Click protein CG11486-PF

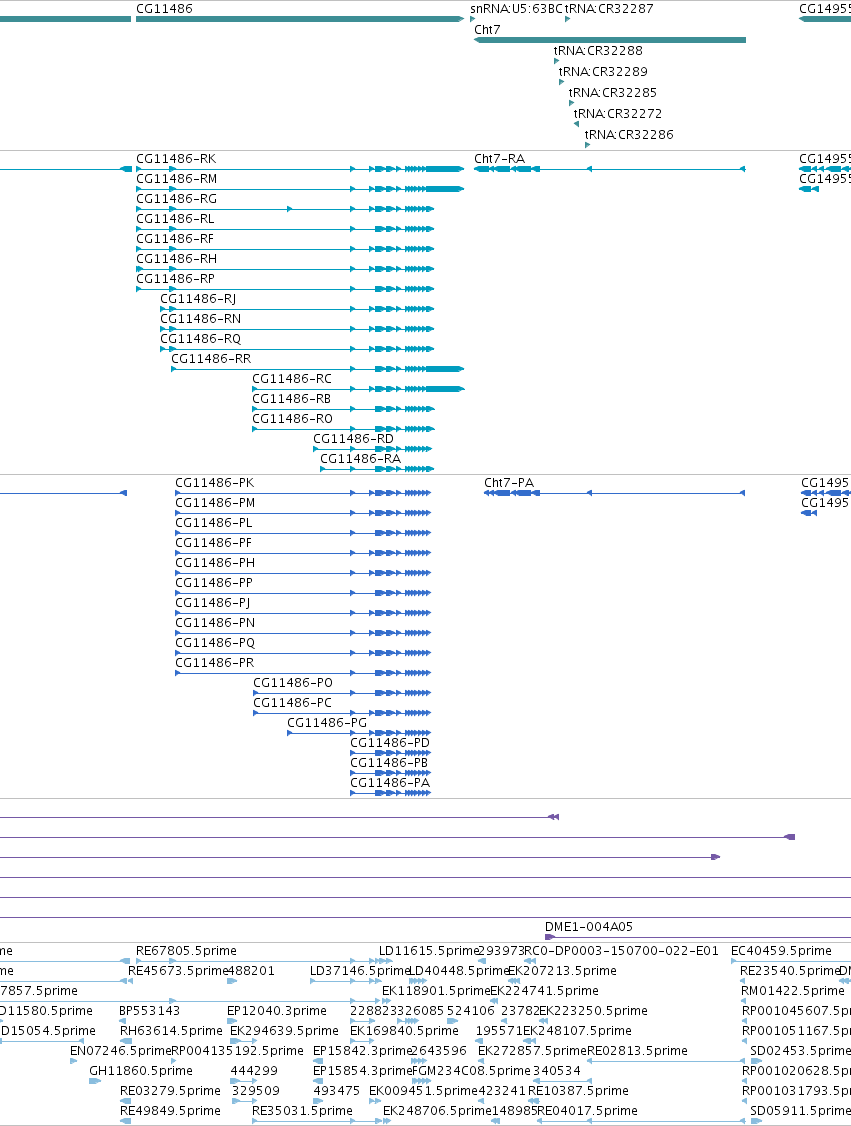[x=214, y=543]
